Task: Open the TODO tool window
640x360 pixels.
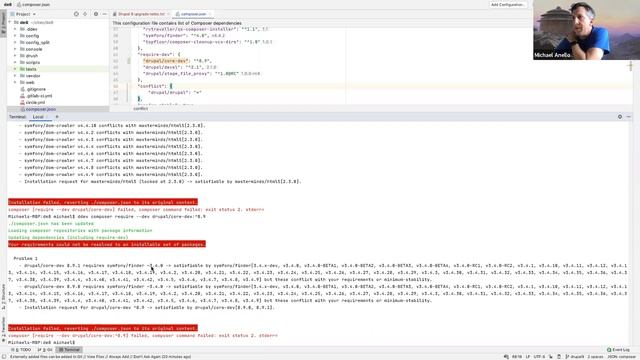Action: click(22, 350)
